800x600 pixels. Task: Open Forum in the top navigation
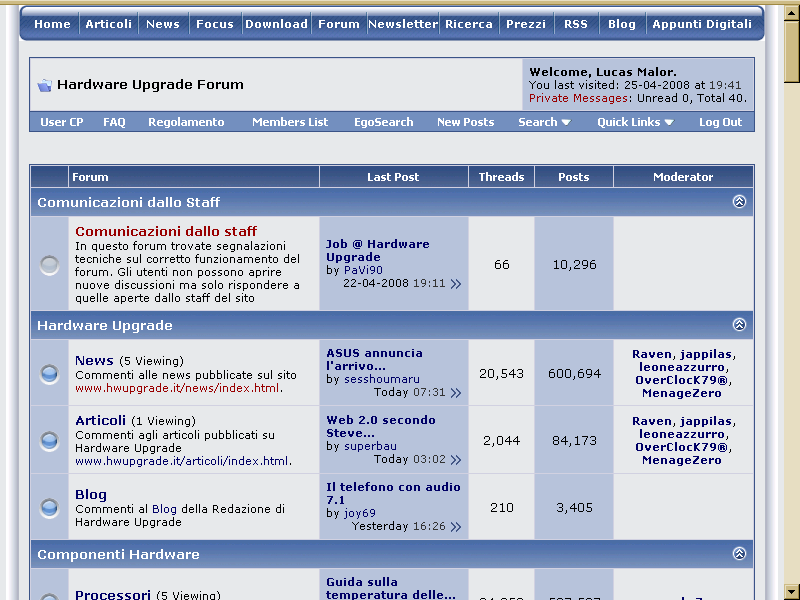click(339, 24)
